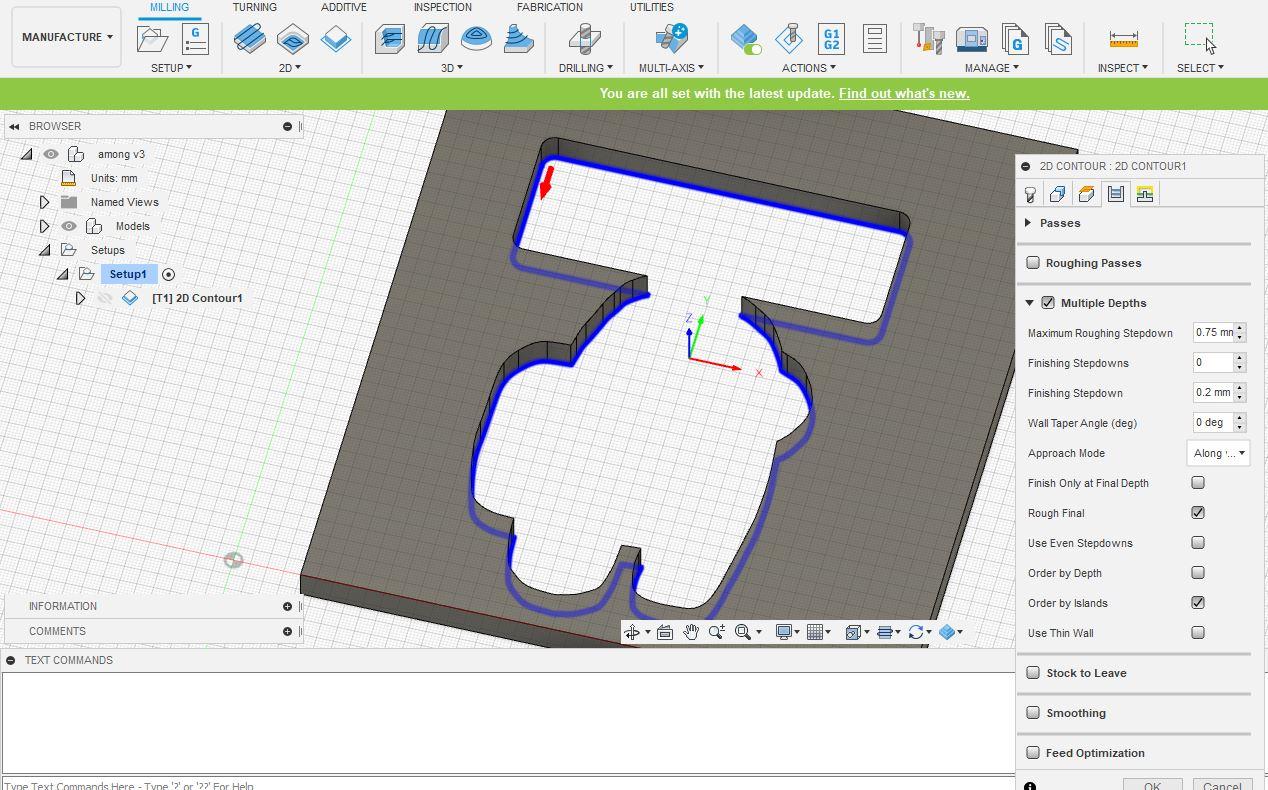
Task: Click the Post Process G1 G2 icon
Action: click(x=831, y=39)
